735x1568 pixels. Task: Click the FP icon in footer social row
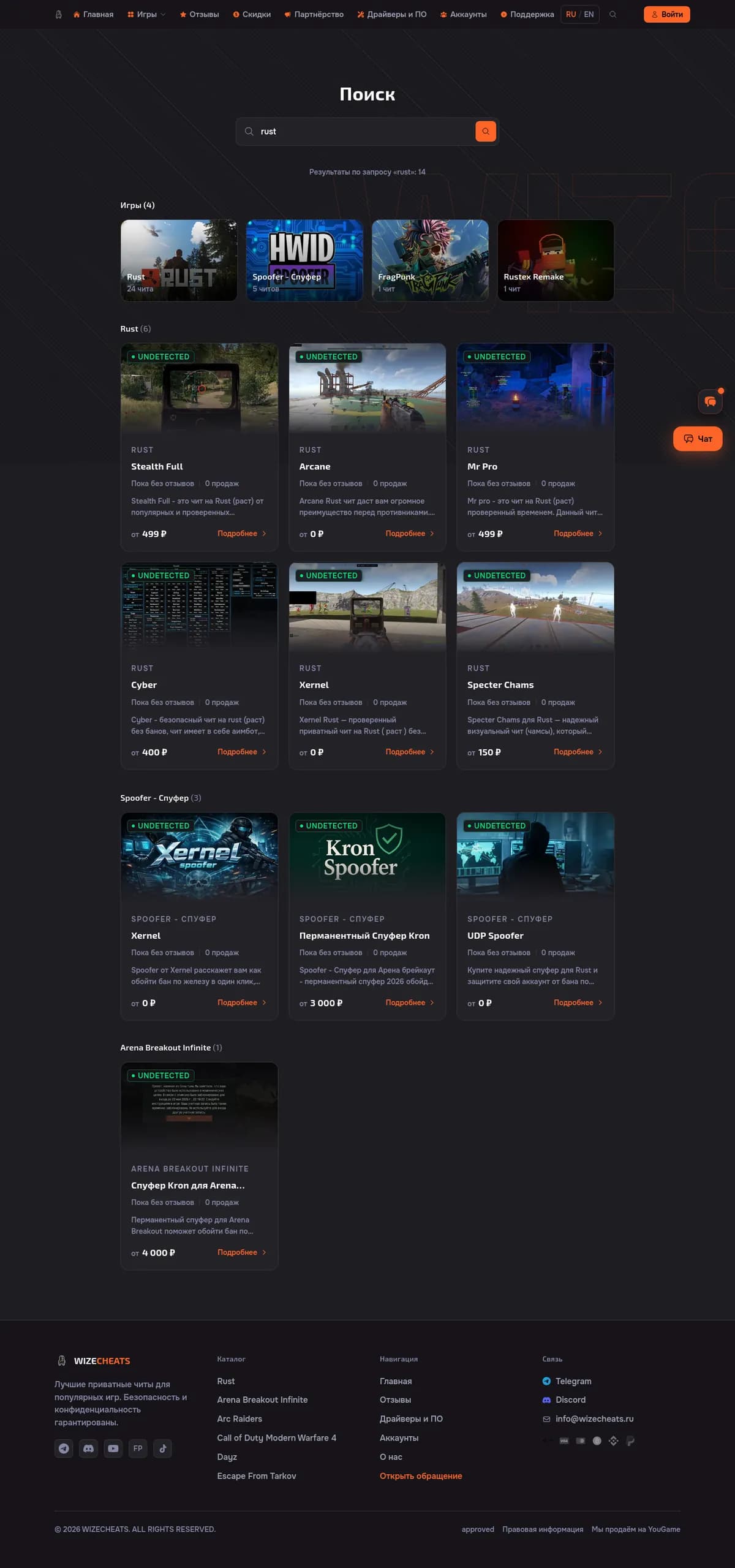138,1449
